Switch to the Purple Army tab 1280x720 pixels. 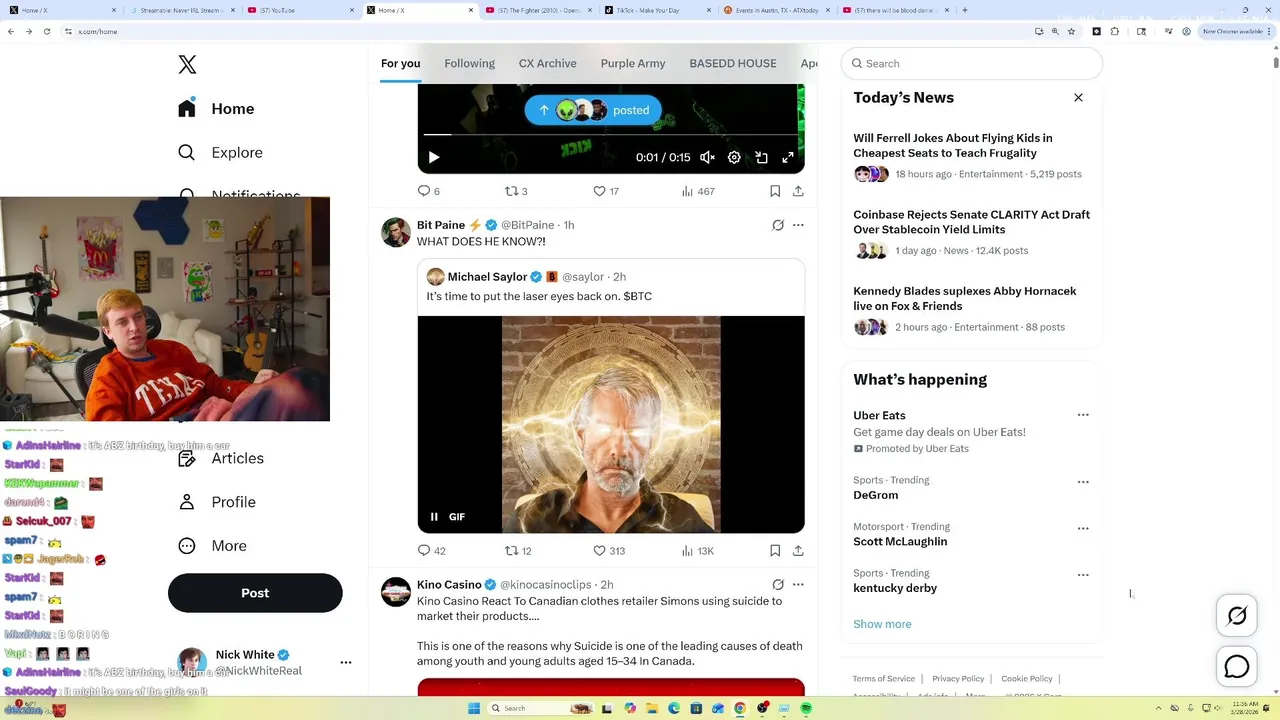[x=633, y=63]
